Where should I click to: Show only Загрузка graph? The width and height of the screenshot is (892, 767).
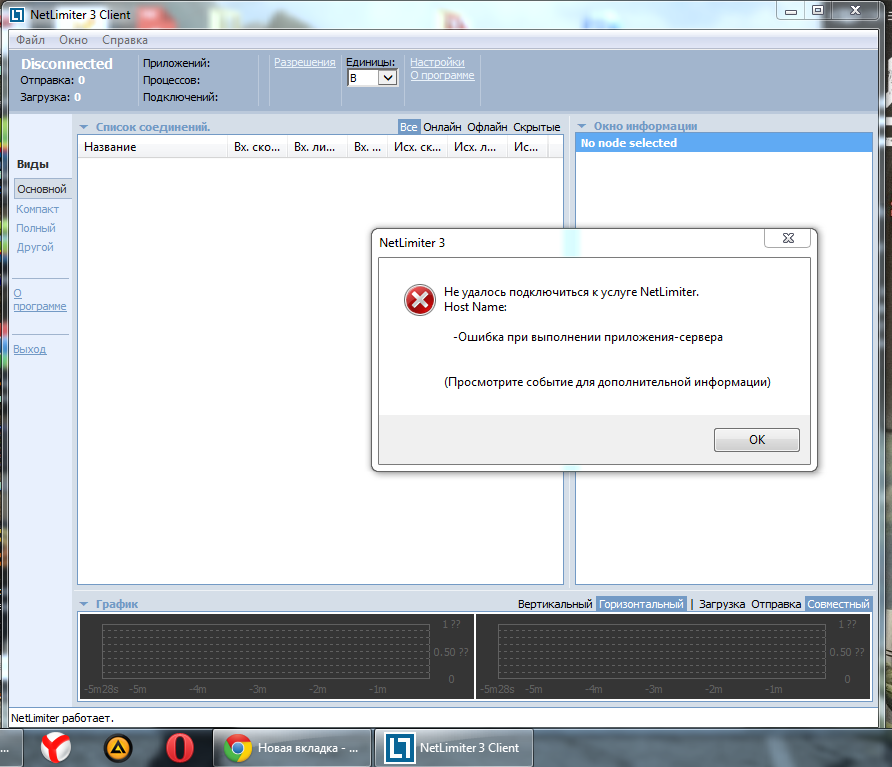point(722,604)
